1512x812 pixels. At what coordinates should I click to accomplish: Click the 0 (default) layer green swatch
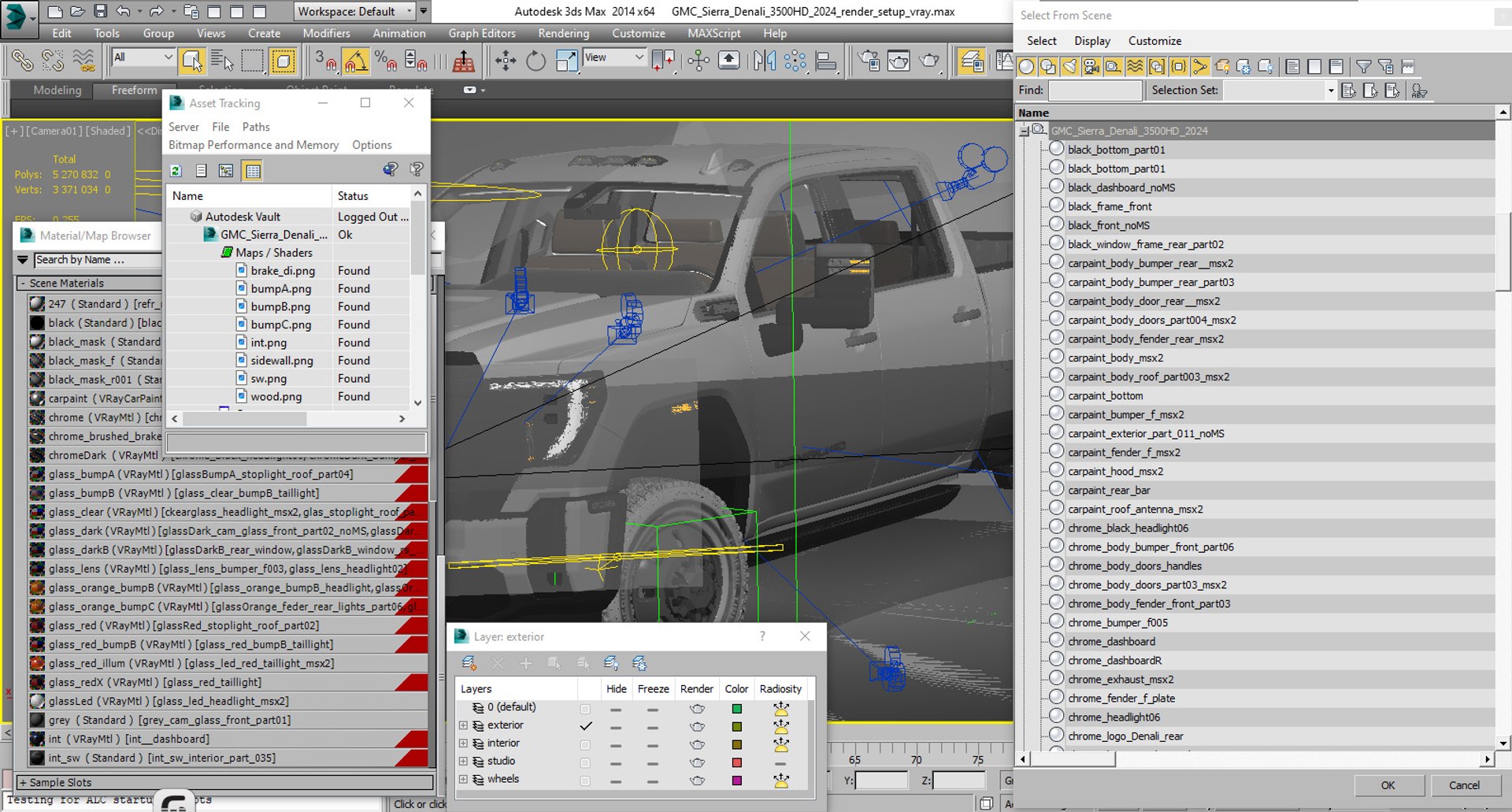pyautogui.click(x=737, y=708)
